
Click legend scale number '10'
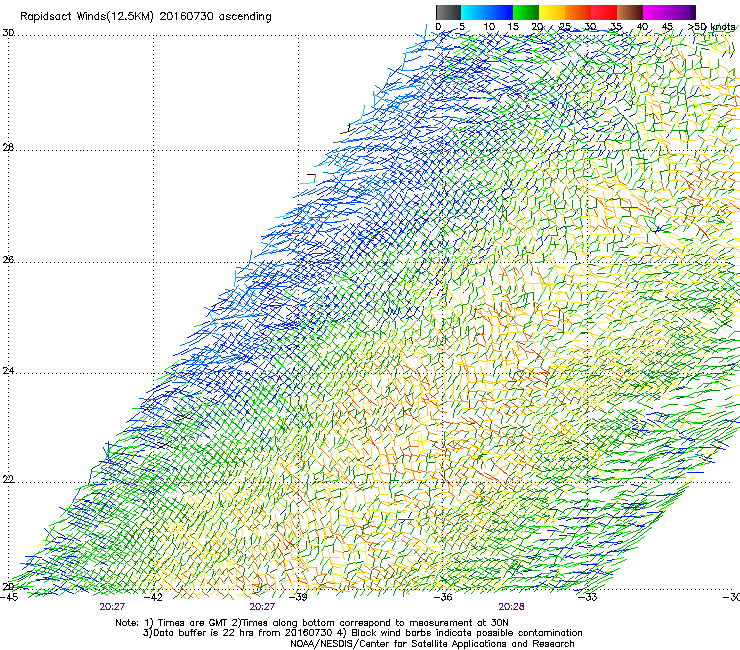pos(489,27)
